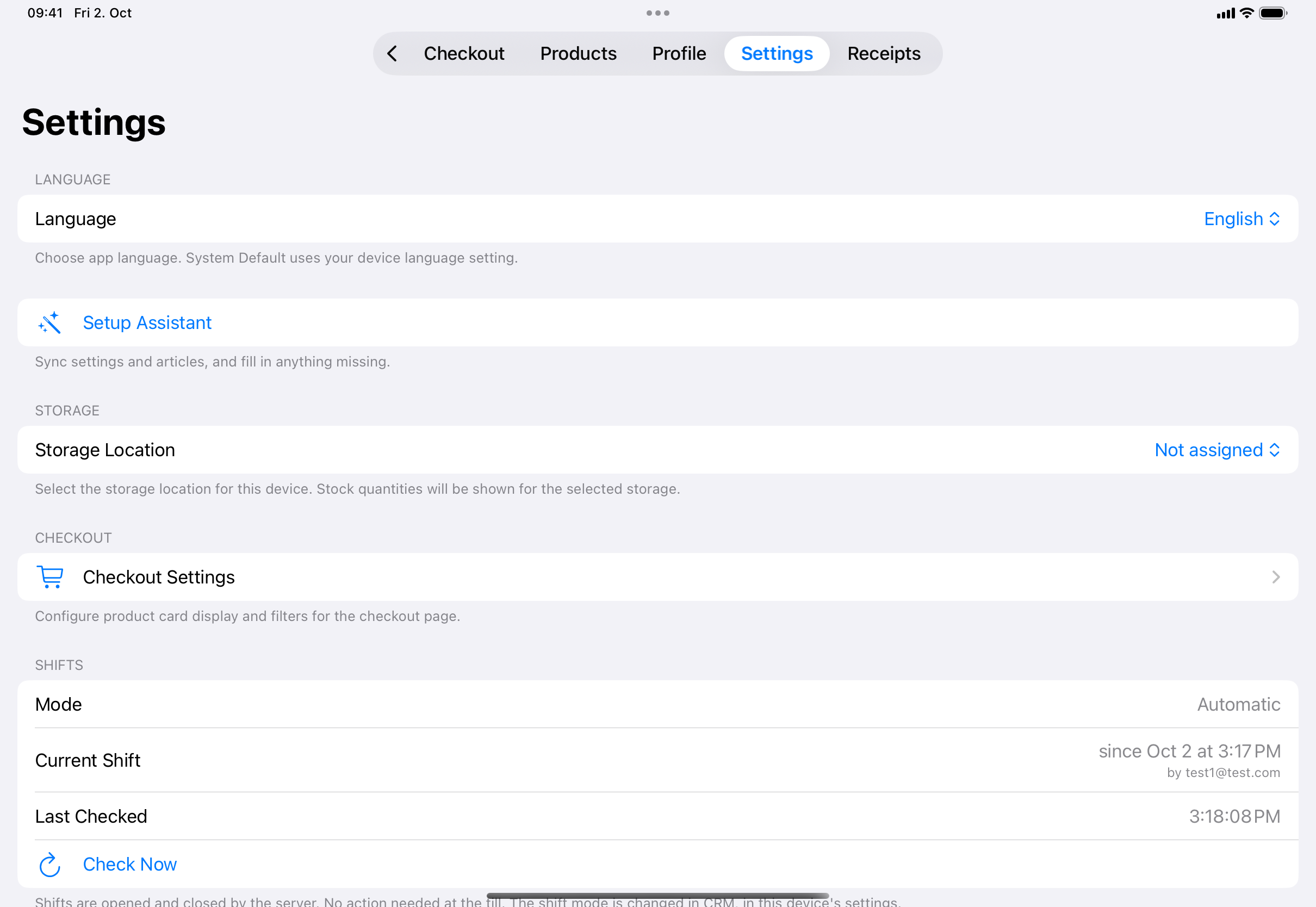Tap the Current Shift label
This screenshot has height=907, width=1316.
click(x=88, y=760)
